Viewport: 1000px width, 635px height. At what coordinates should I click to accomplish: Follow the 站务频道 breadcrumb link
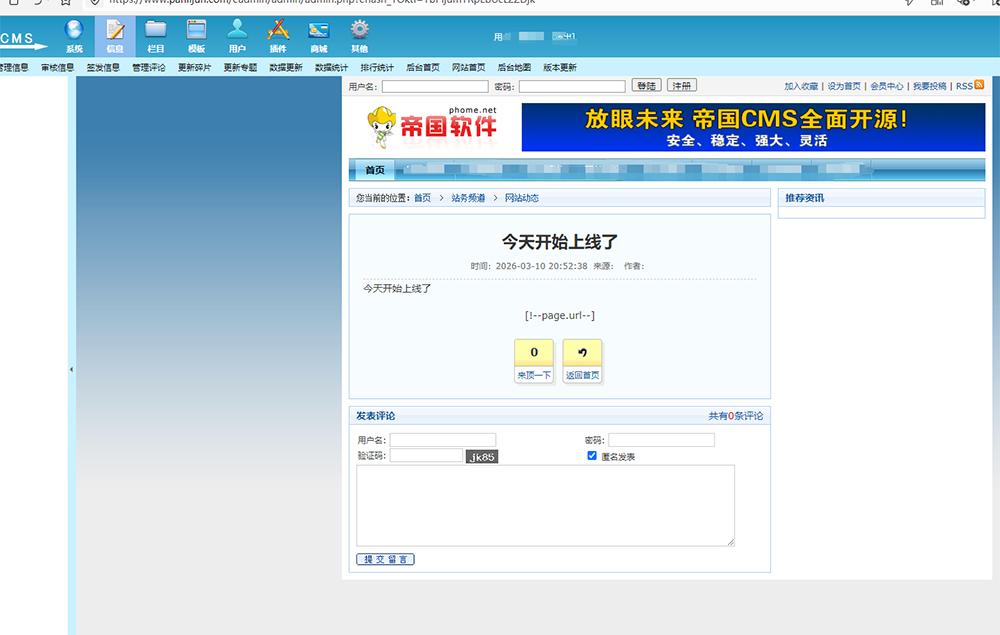click(468, 198)
